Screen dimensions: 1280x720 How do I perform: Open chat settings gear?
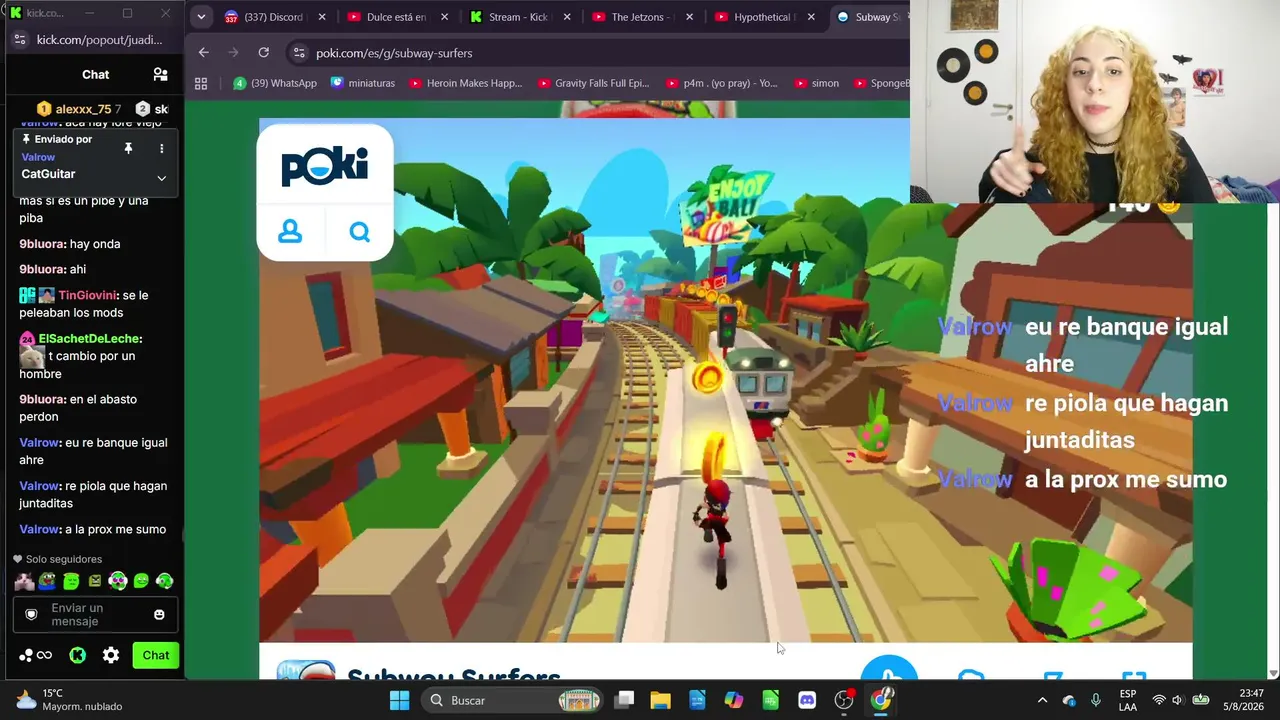click(x=111, y=655)
